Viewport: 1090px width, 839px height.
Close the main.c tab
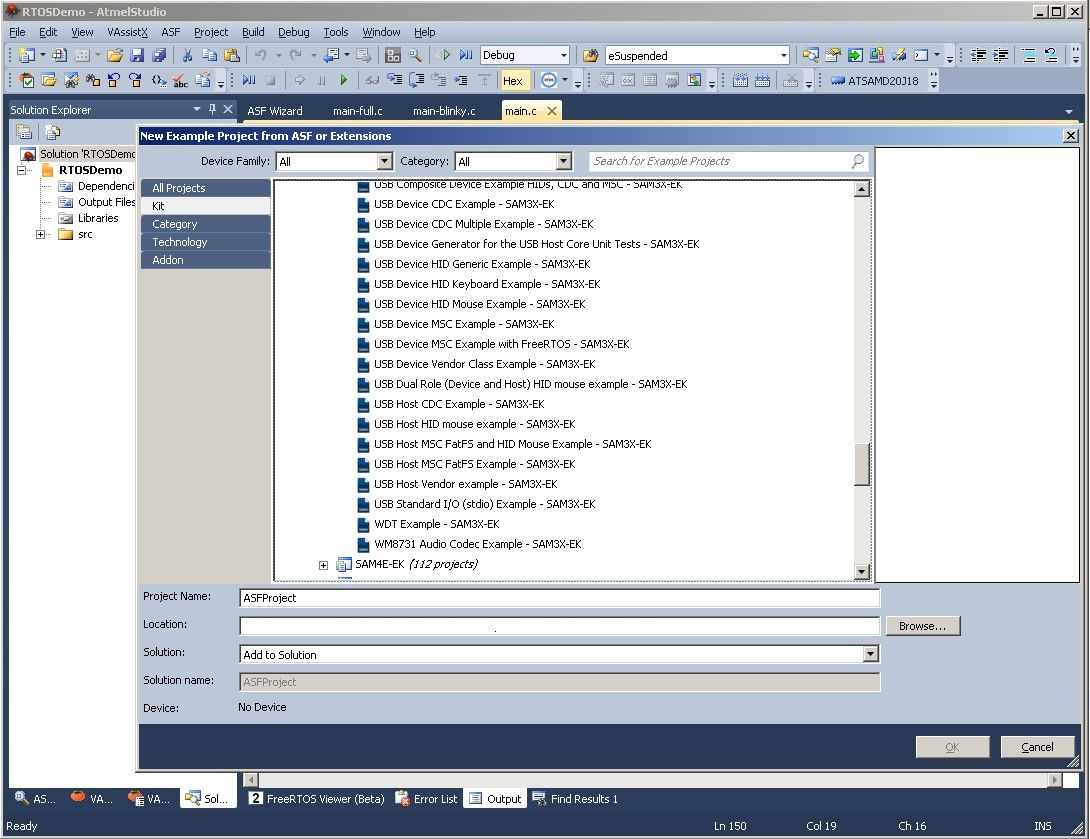[552, 111]
